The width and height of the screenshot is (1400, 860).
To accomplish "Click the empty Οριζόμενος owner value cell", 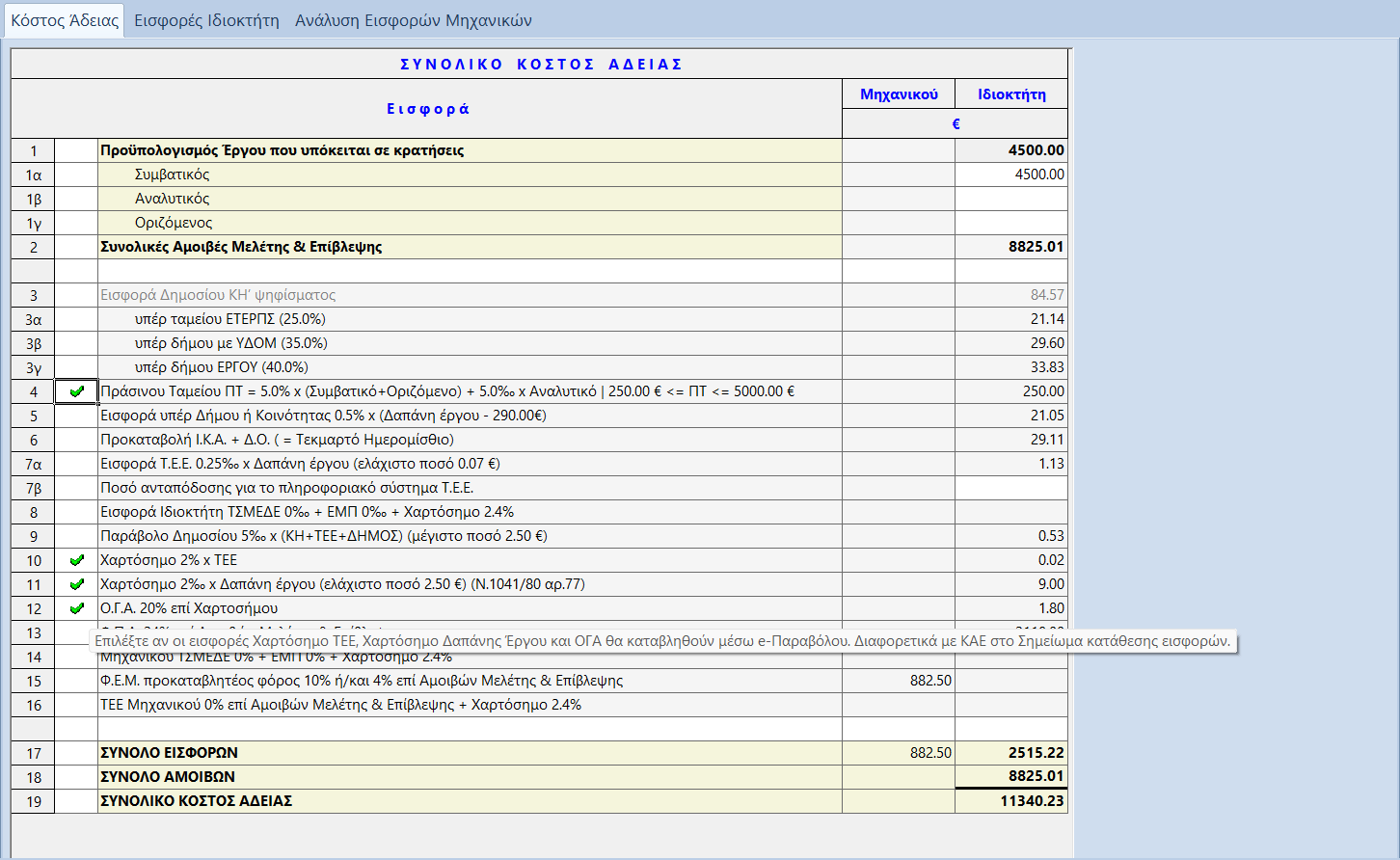I will click(x=1010, y=223).
